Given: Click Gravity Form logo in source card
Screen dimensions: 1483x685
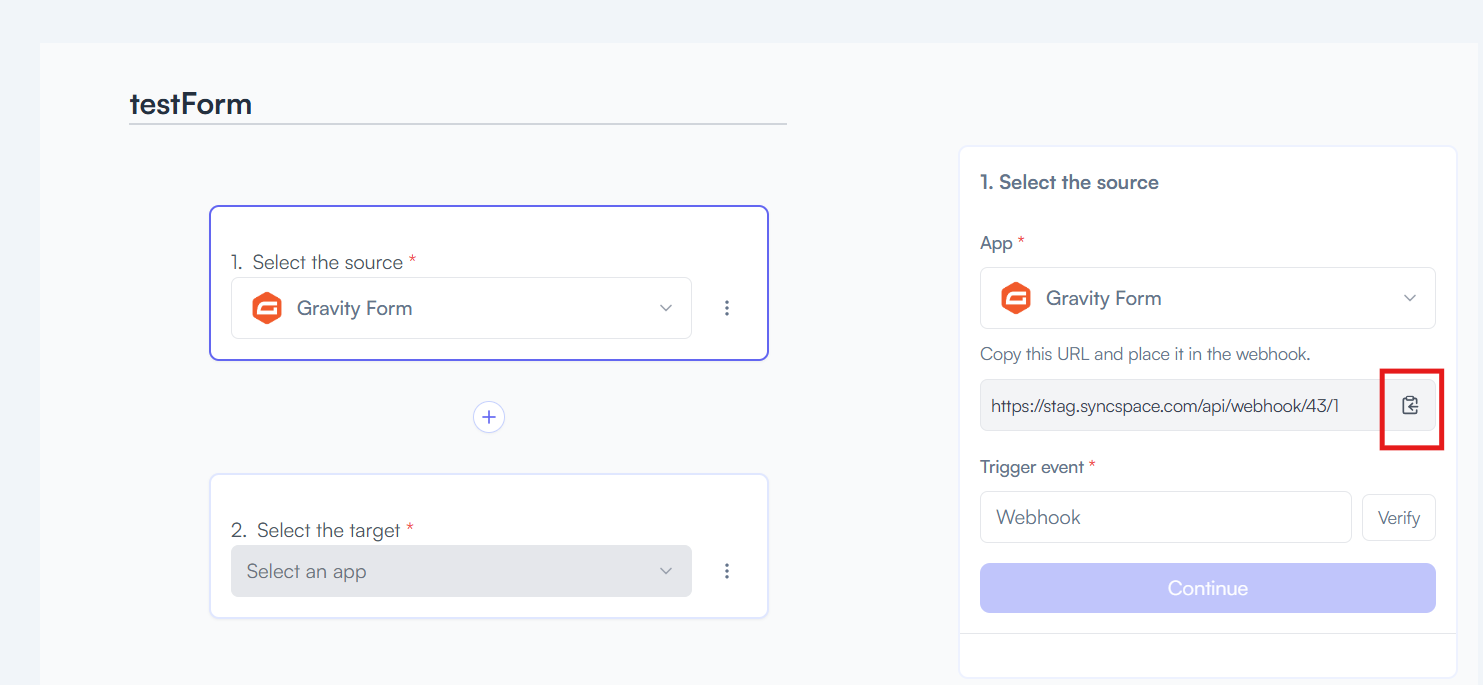Looking at the screenshot, I should click(x=267, y=308).
